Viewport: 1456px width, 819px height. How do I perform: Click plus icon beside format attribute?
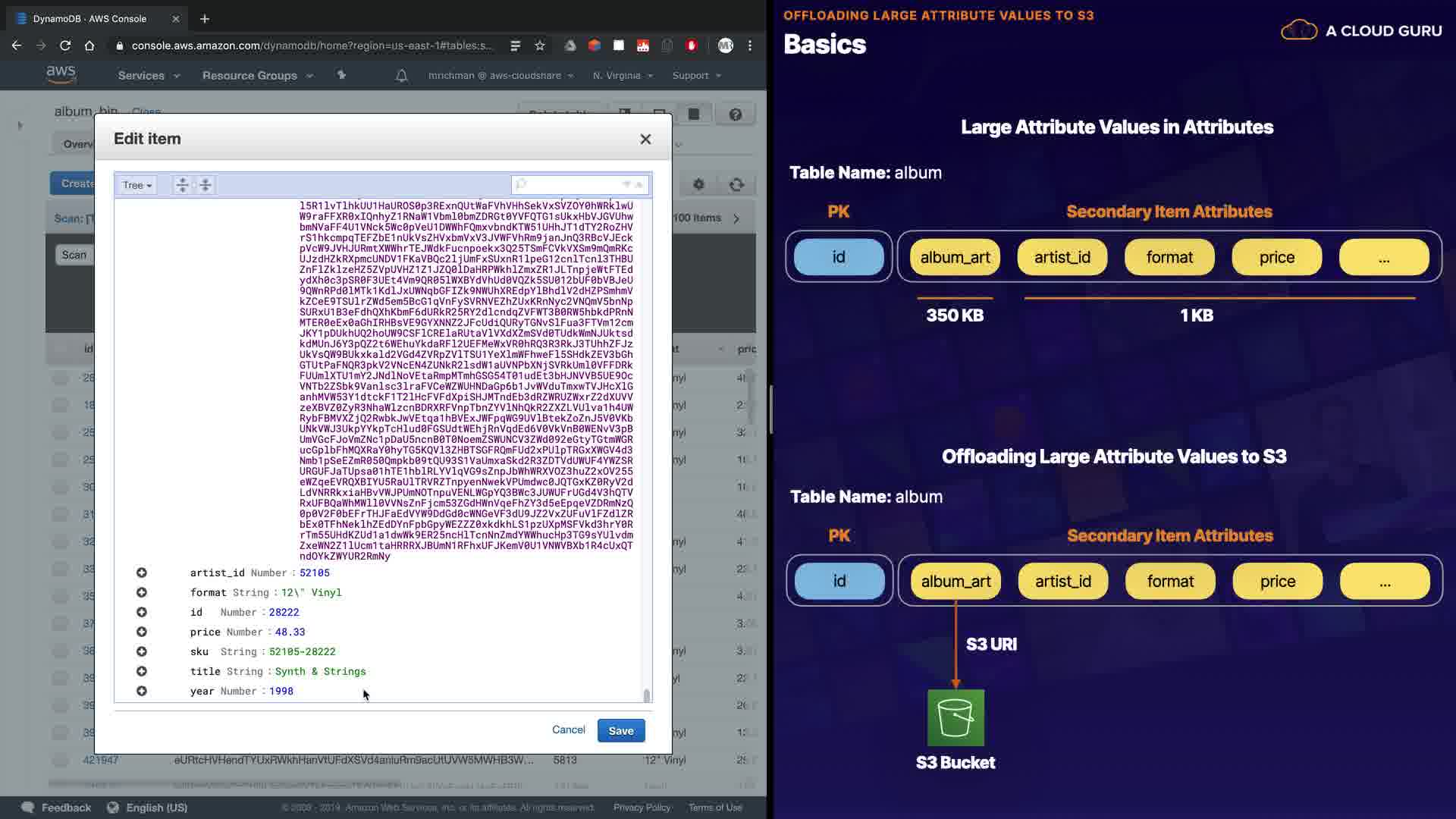point(142,592)
